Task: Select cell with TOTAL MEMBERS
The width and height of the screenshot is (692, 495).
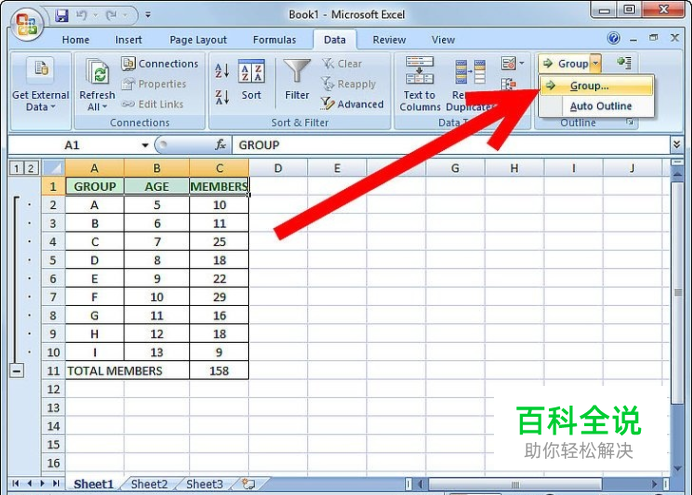Action: (x=128, y=371)
